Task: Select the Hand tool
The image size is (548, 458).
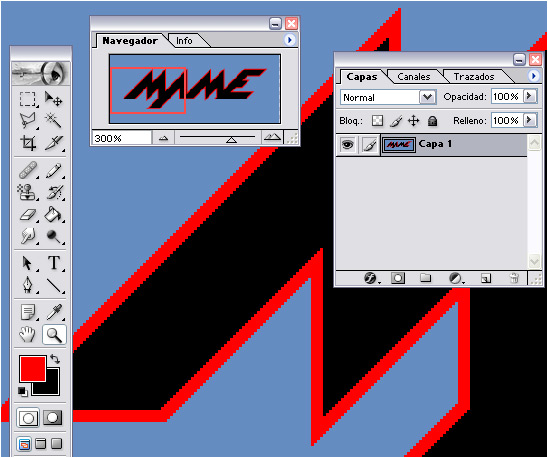Action: click(x=28, y=335)
